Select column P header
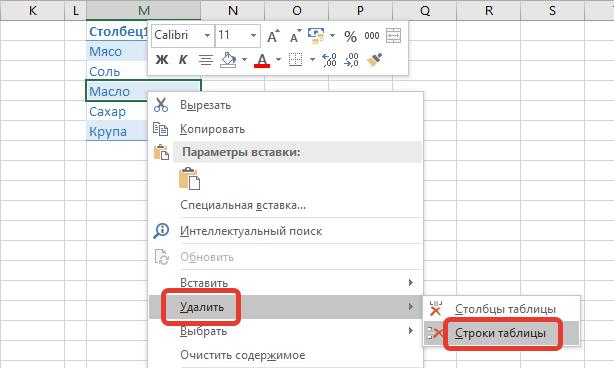Image resolution: width=614 pixels, height=368 pixels. point(360,10)
